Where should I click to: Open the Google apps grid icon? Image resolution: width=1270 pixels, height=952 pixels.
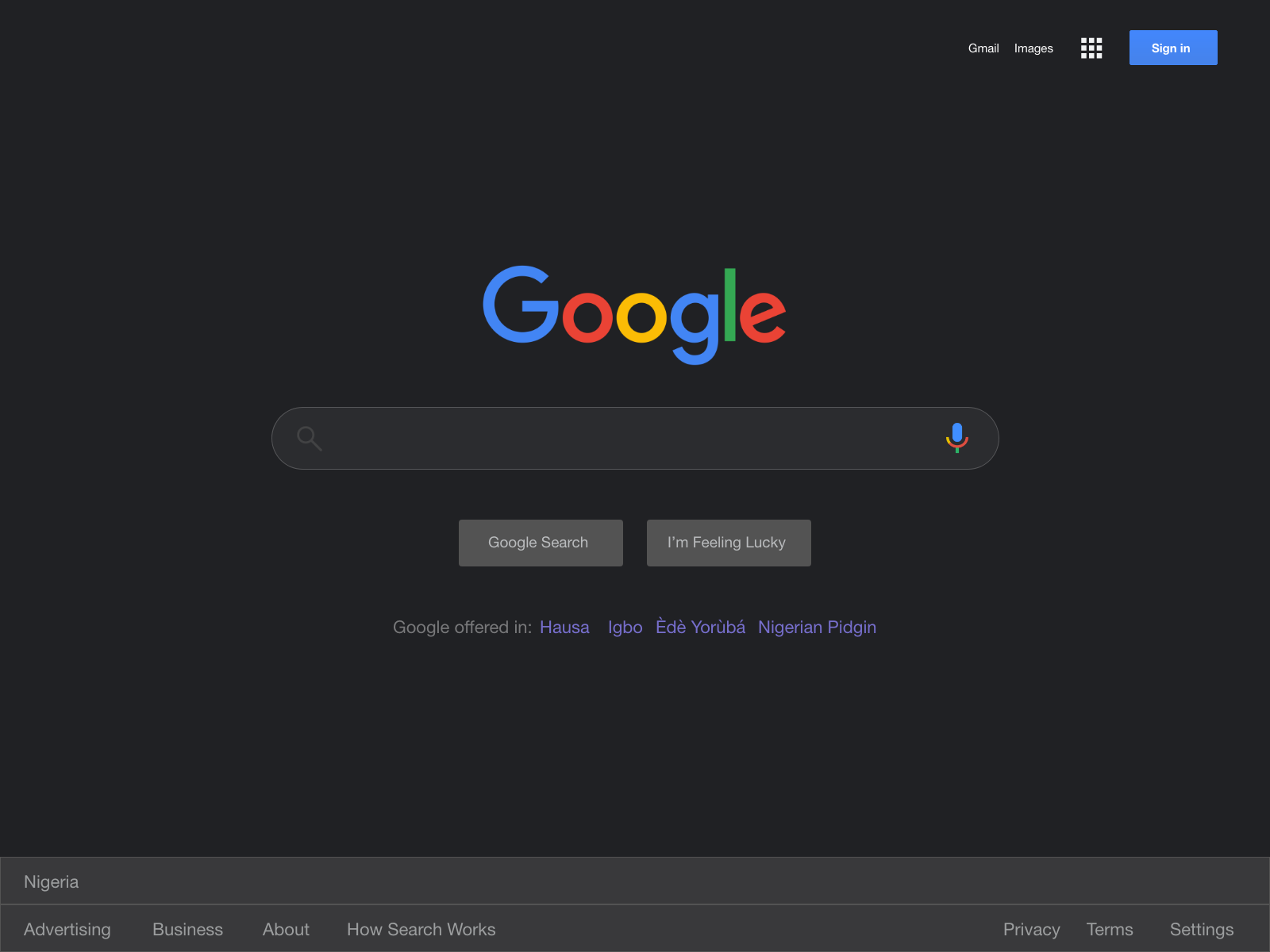pos(1091,48)
